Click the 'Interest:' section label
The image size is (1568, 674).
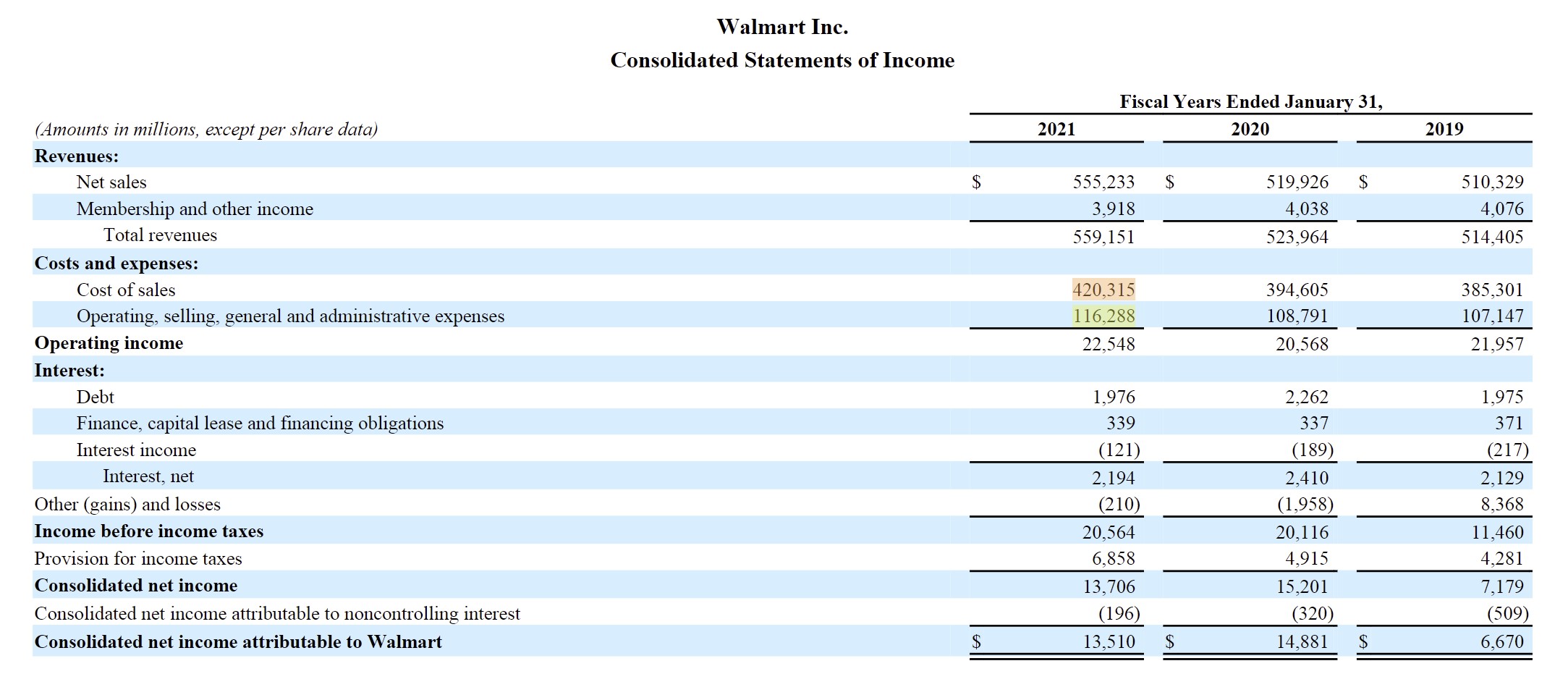(69, 370)
